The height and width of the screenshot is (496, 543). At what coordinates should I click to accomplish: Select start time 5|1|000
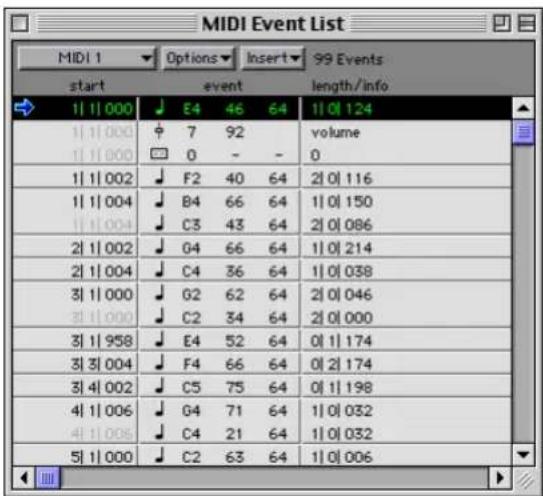(101, 457)
